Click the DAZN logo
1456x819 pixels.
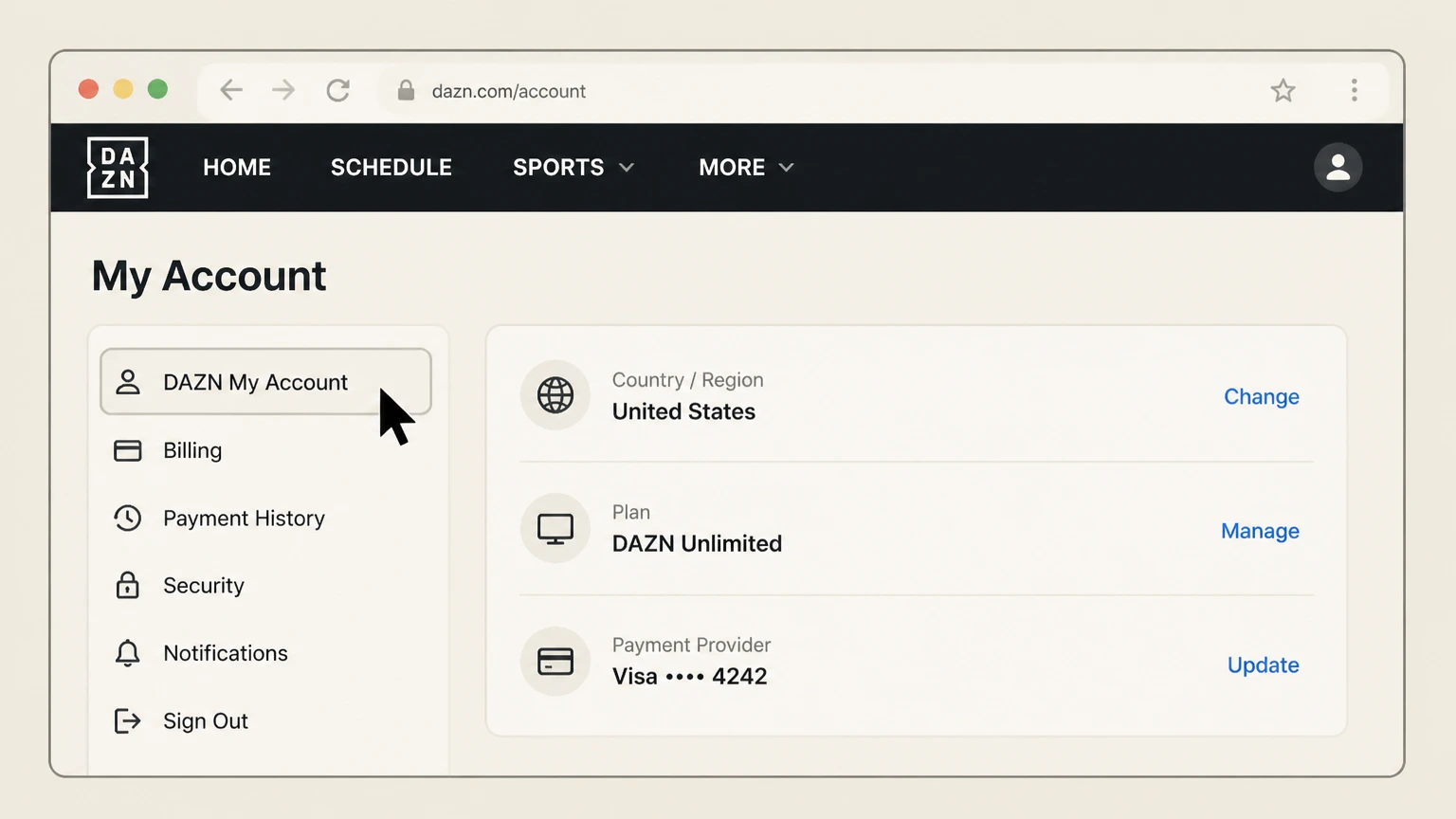[118, 168]
